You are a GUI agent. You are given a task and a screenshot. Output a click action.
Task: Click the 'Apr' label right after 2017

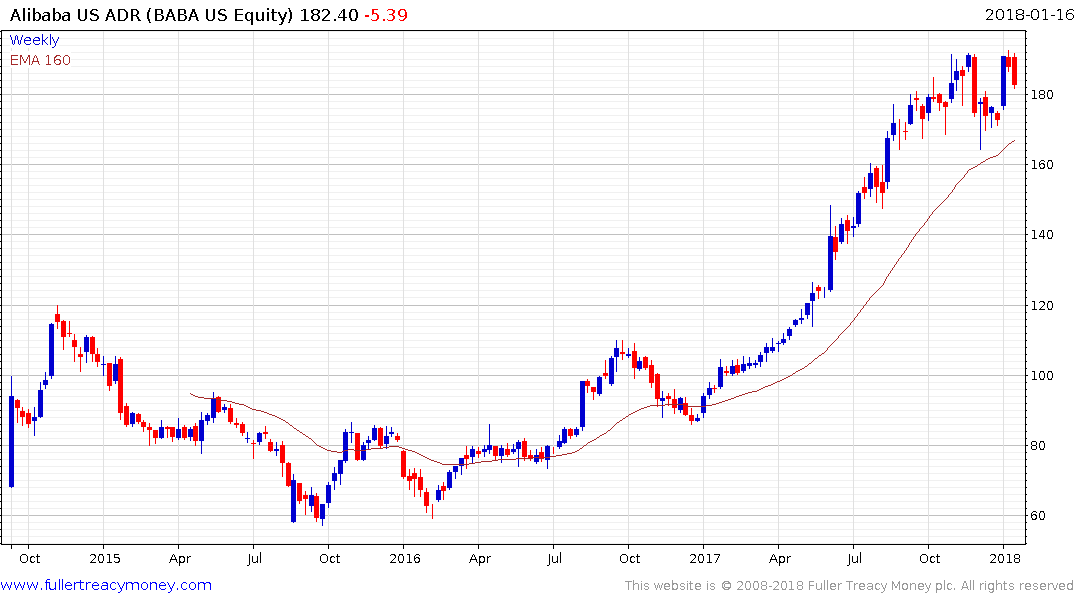780,558
